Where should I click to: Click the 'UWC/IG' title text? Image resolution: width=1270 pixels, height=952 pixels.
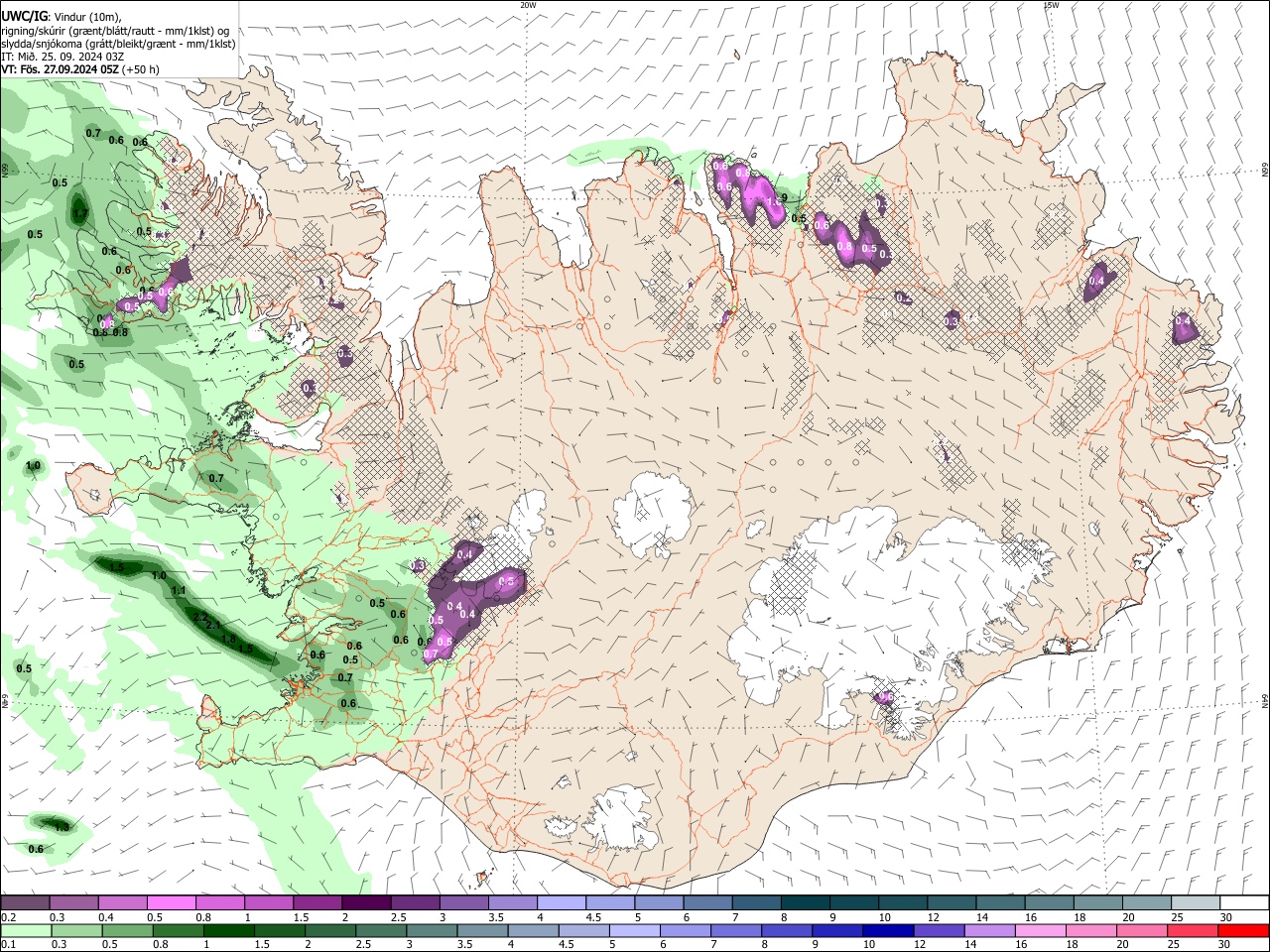pos(24,16)
